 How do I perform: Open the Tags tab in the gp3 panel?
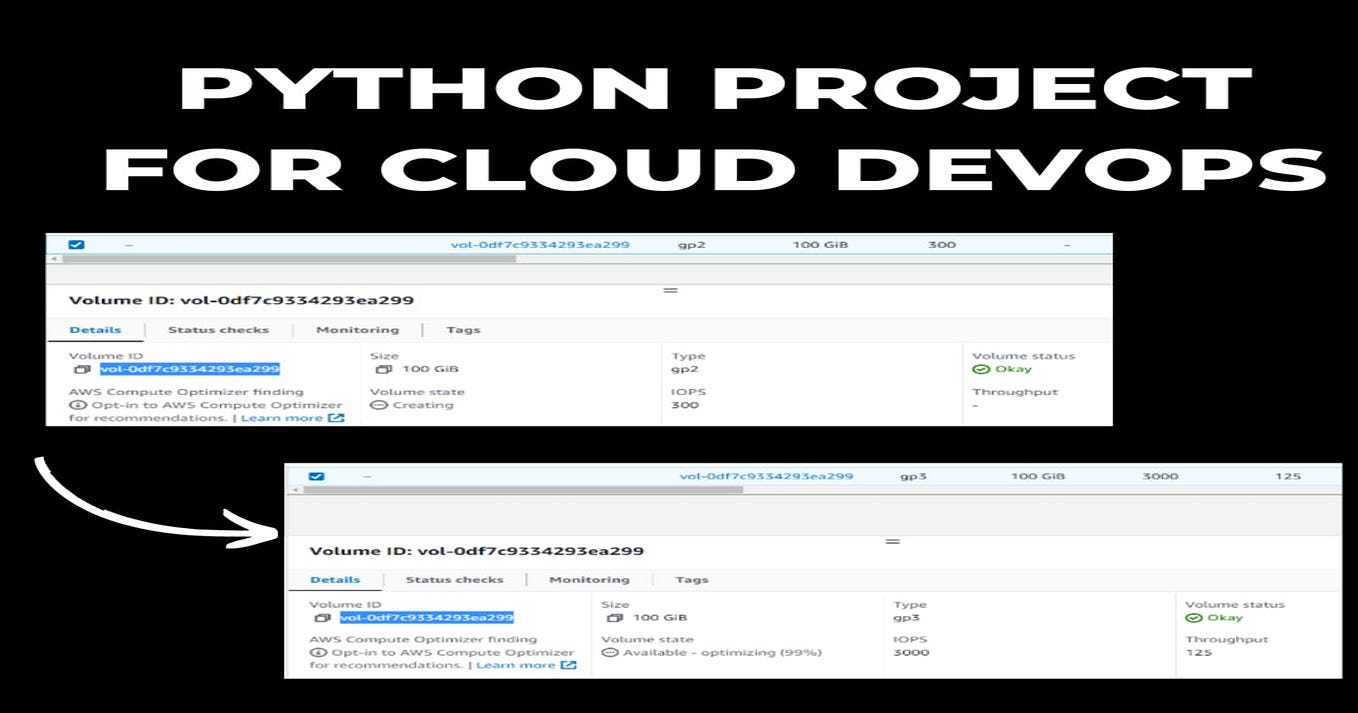coord(690,578)
